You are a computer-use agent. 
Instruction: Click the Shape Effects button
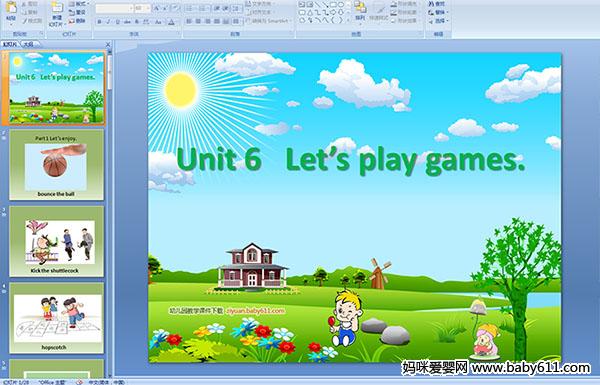405,21
